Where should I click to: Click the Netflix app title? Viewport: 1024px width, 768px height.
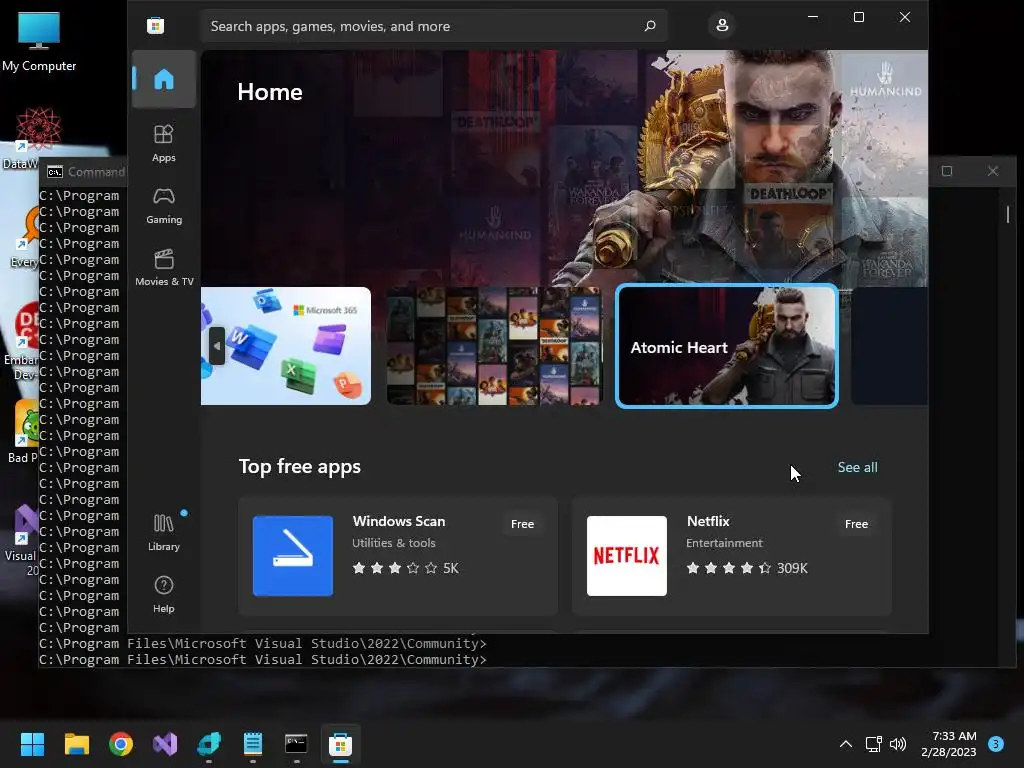tap(708, 521)
